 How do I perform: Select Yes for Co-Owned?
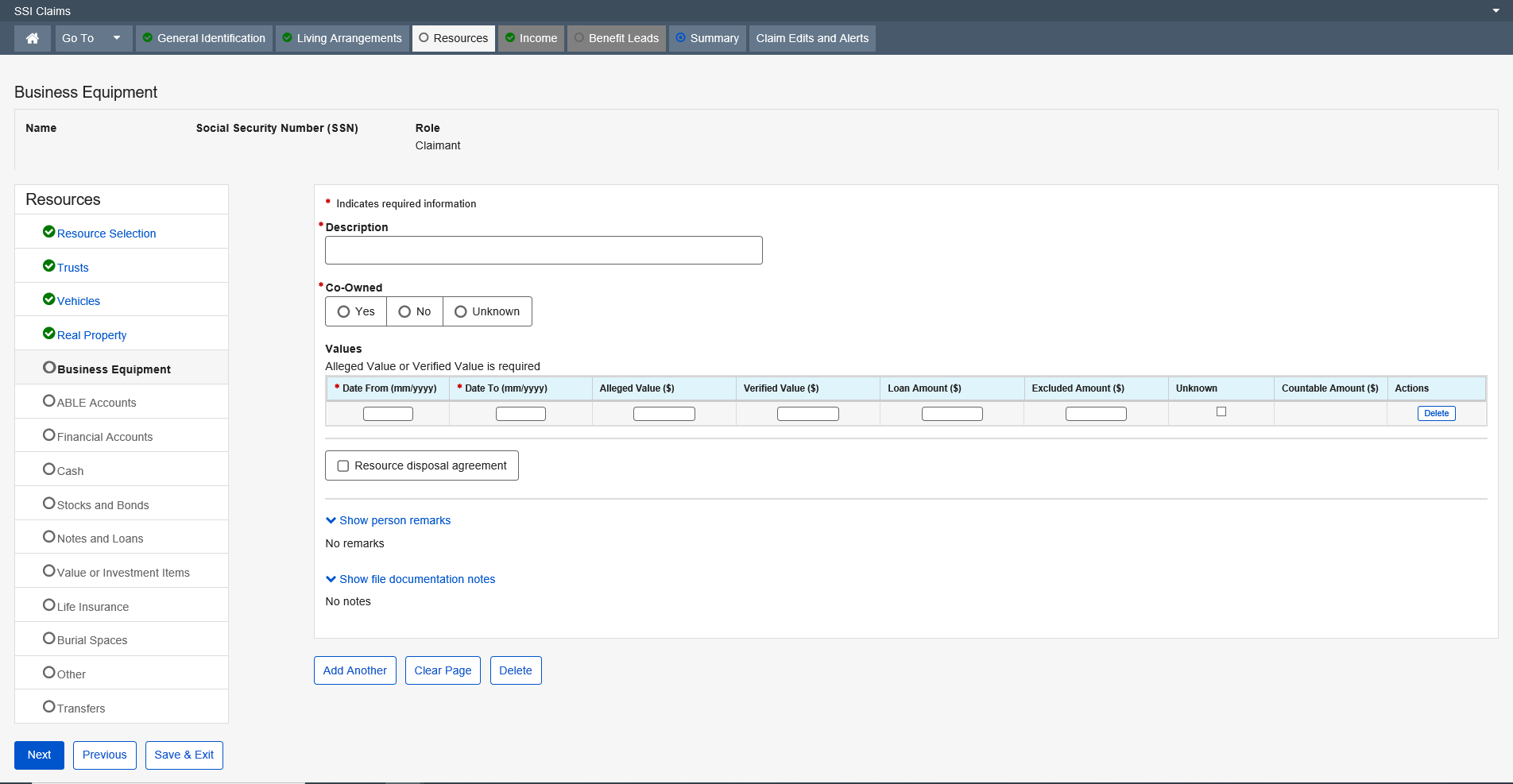(344, 311)
